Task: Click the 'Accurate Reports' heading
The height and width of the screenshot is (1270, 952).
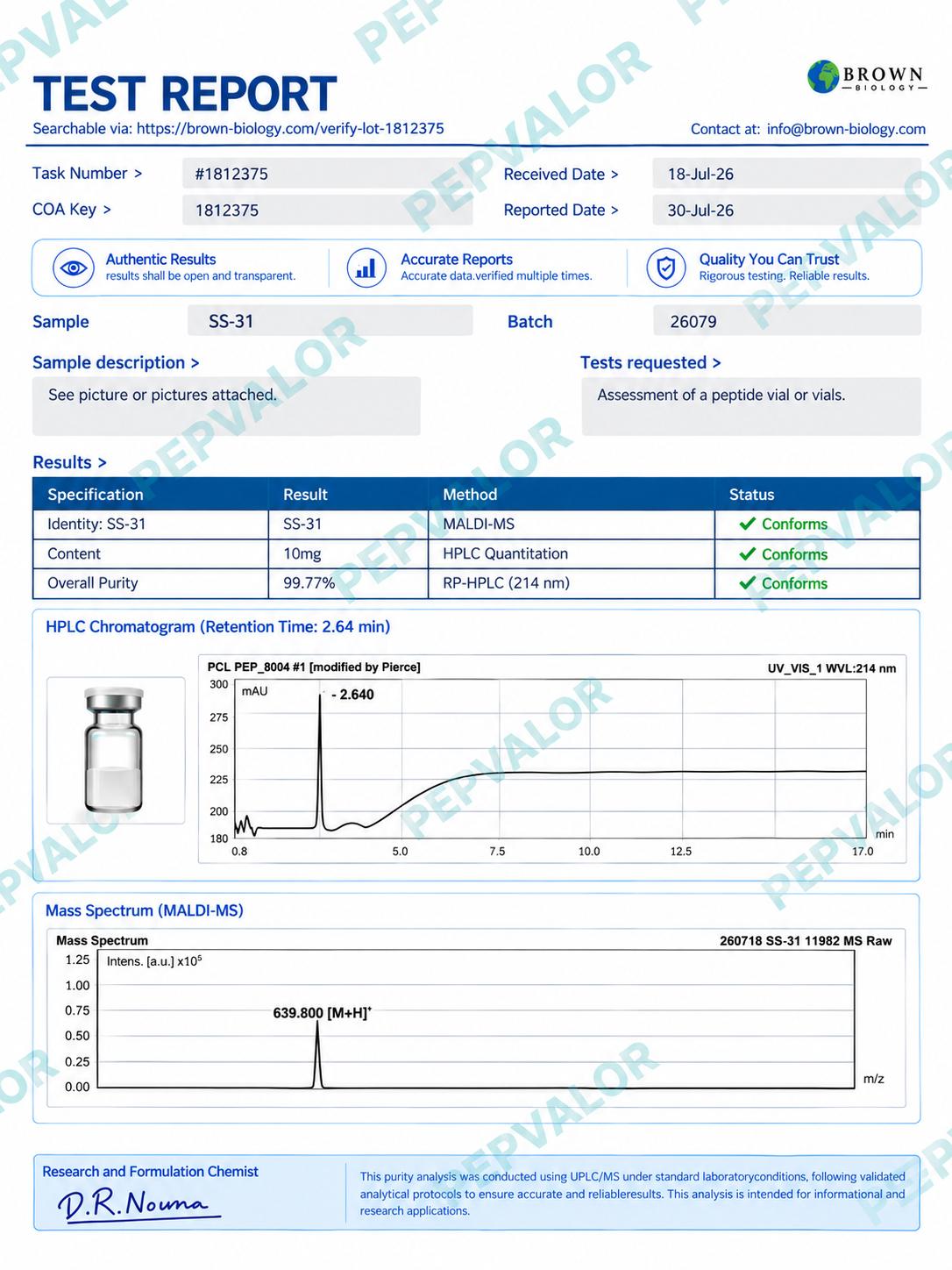Action: [x=457, y=260]
